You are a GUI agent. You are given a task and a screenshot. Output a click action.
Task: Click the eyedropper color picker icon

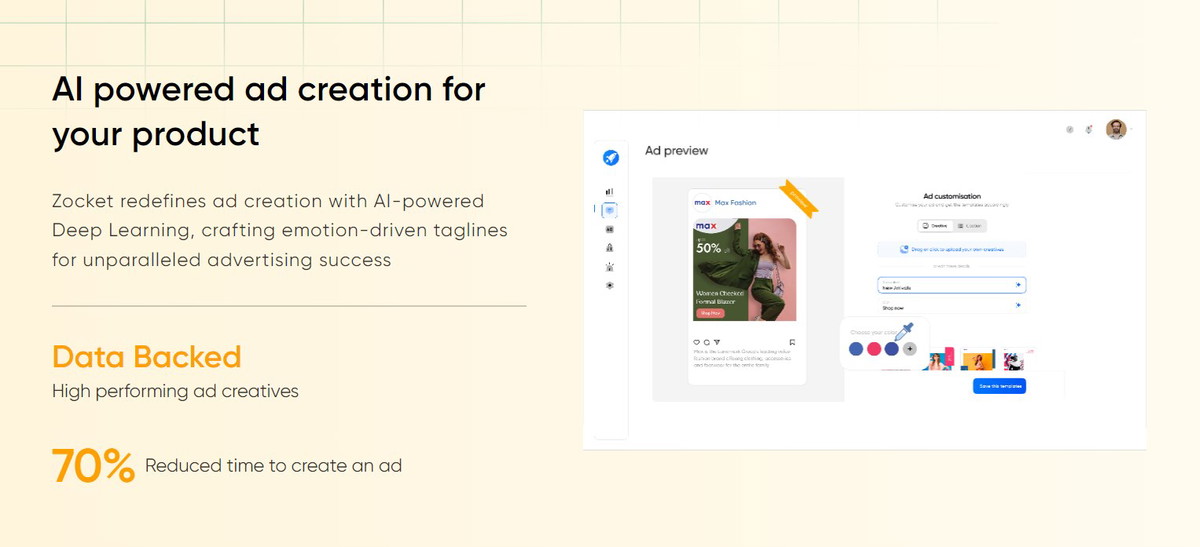pyautogui.click(x=906, y=332)
